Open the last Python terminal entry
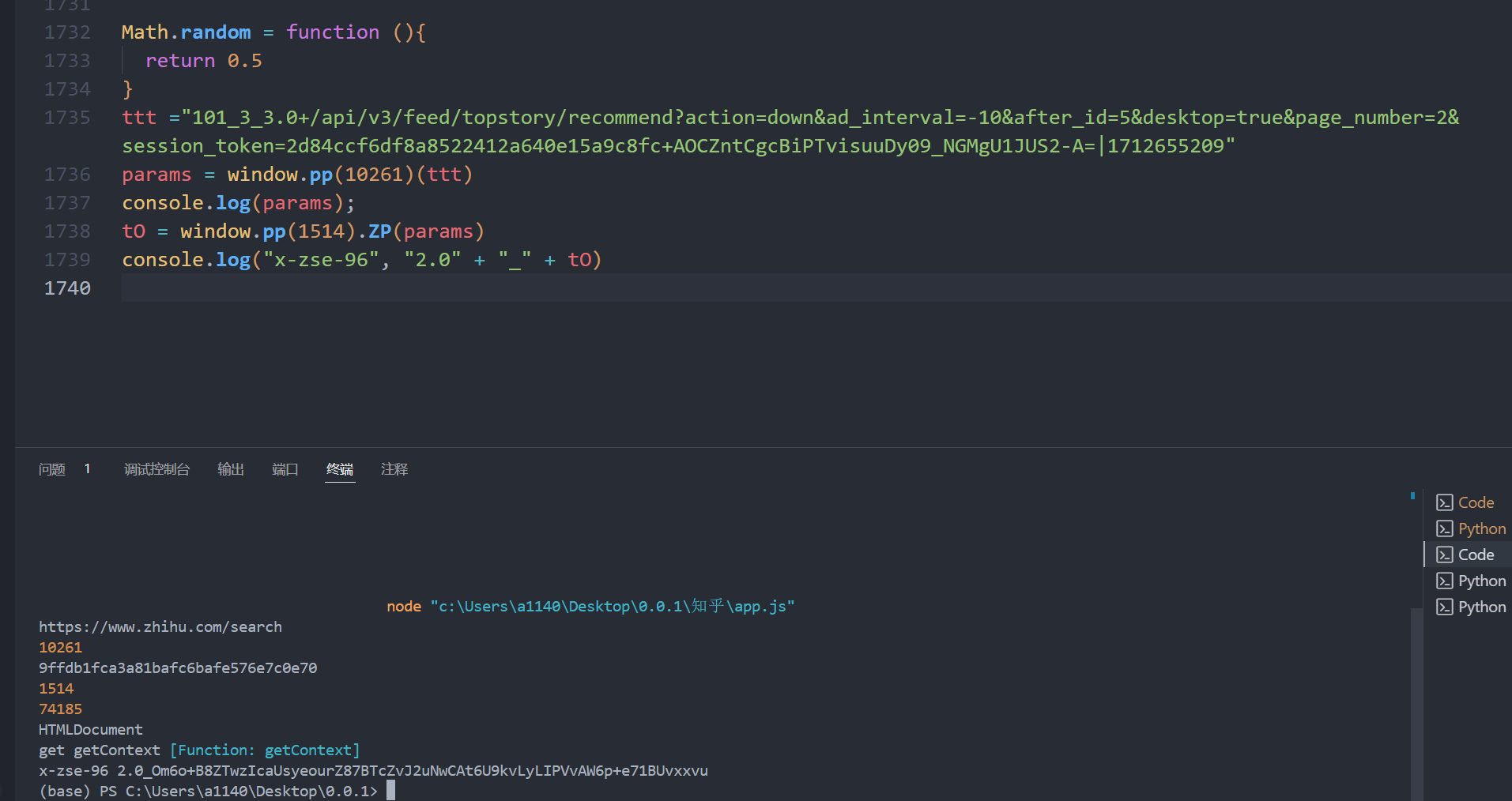1512x801 pixels. pos(1471,607)
